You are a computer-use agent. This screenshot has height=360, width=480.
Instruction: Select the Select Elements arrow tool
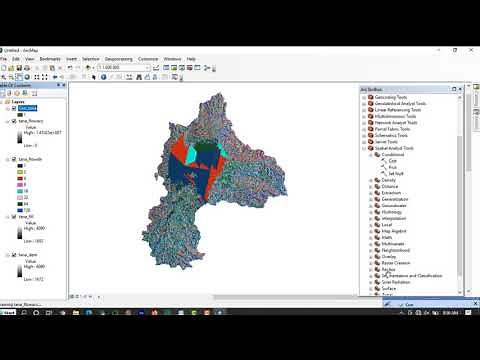point(94,77)
